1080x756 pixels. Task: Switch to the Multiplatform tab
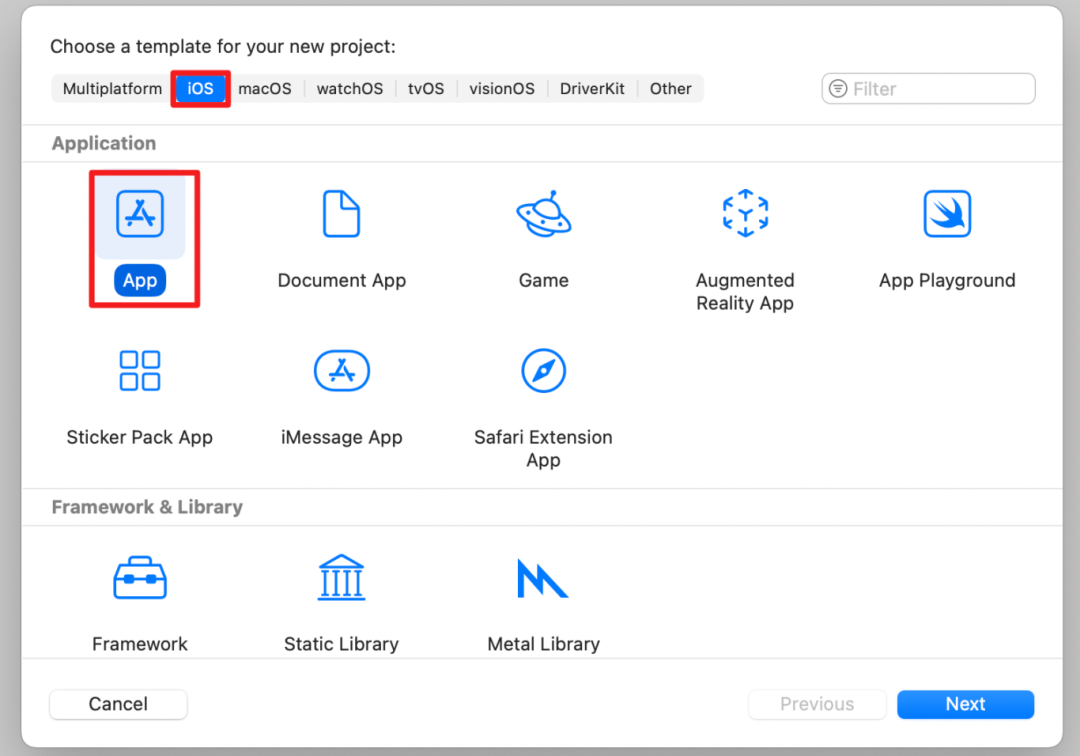coord(112,89)
